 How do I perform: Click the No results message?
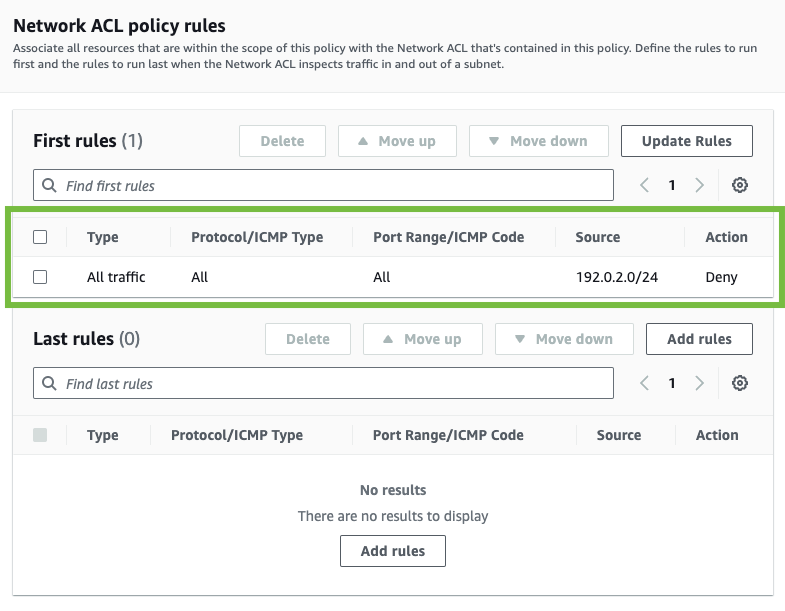point(393,490)
